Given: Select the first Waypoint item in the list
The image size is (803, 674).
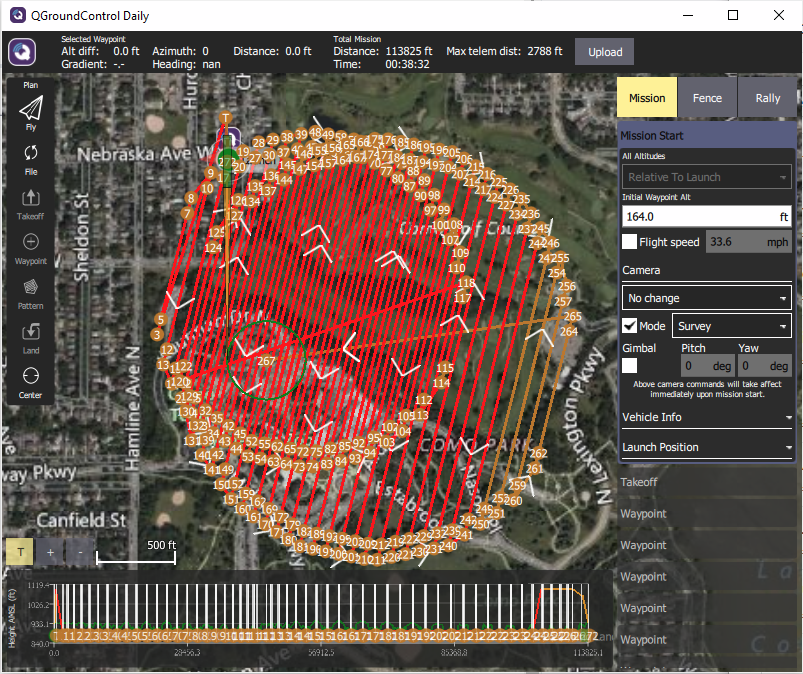Looking at the screenshot, I should (x=707, y=514).
